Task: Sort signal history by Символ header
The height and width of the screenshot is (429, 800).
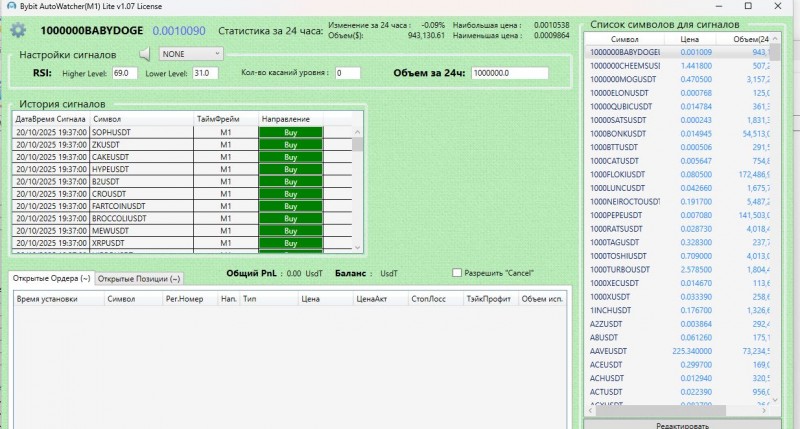Action: point(141,119)
